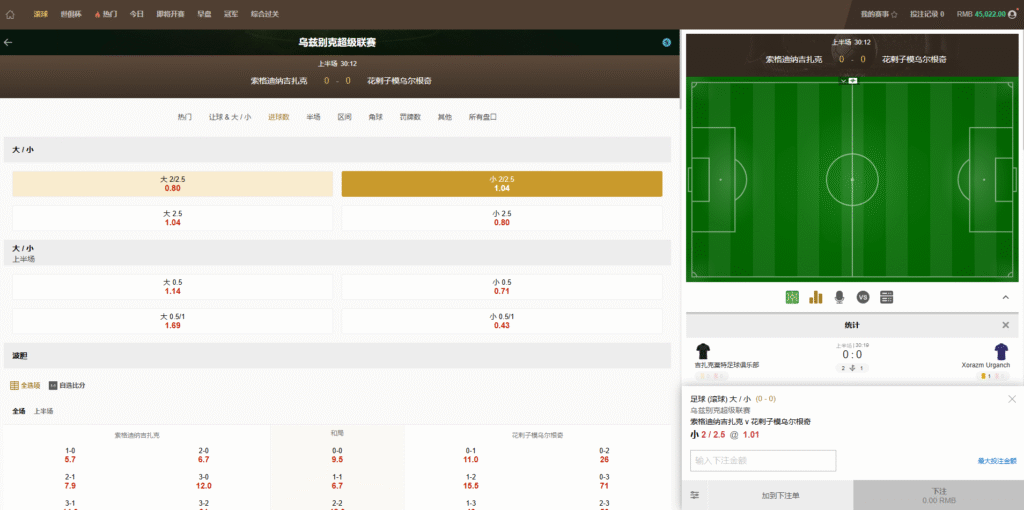Open the user account avatar icon
This screenshot has height=510, width=1024.
(x=1011, y=15)
